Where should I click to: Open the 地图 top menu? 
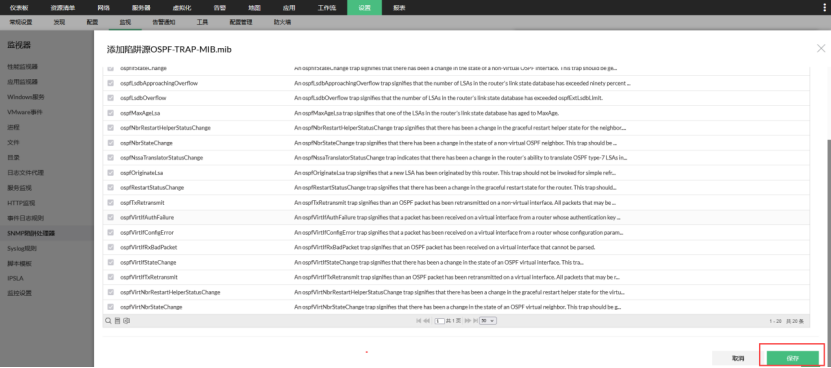coord(254,7)
